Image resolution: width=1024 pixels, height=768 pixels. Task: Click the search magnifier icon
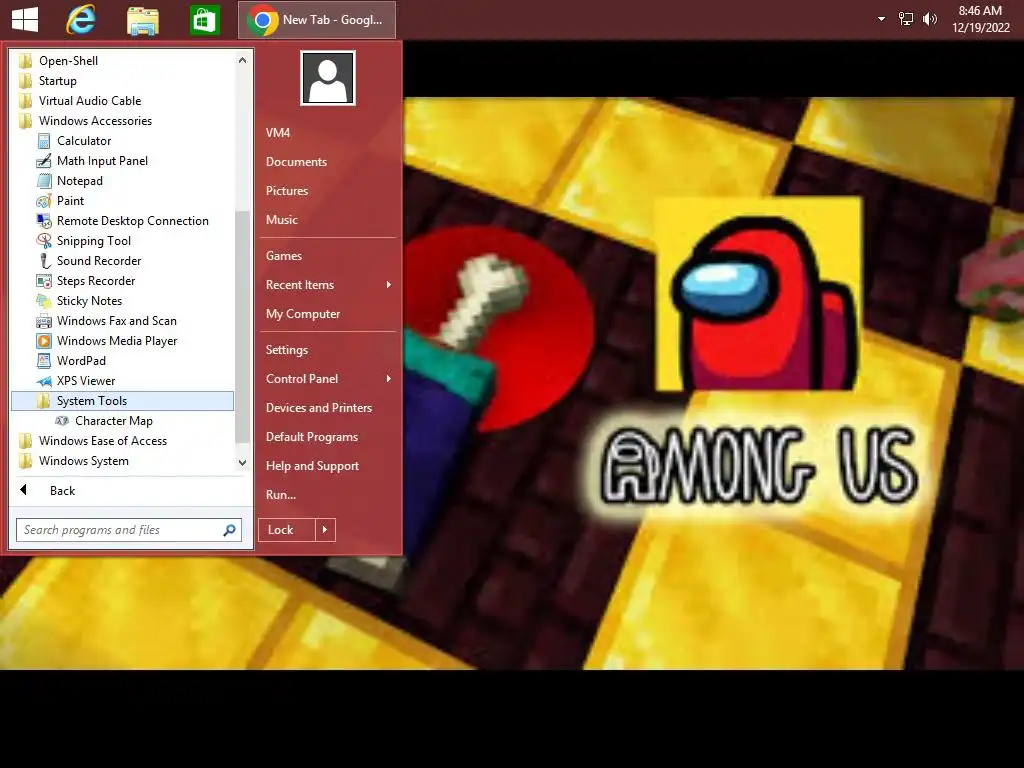point(229,530)
